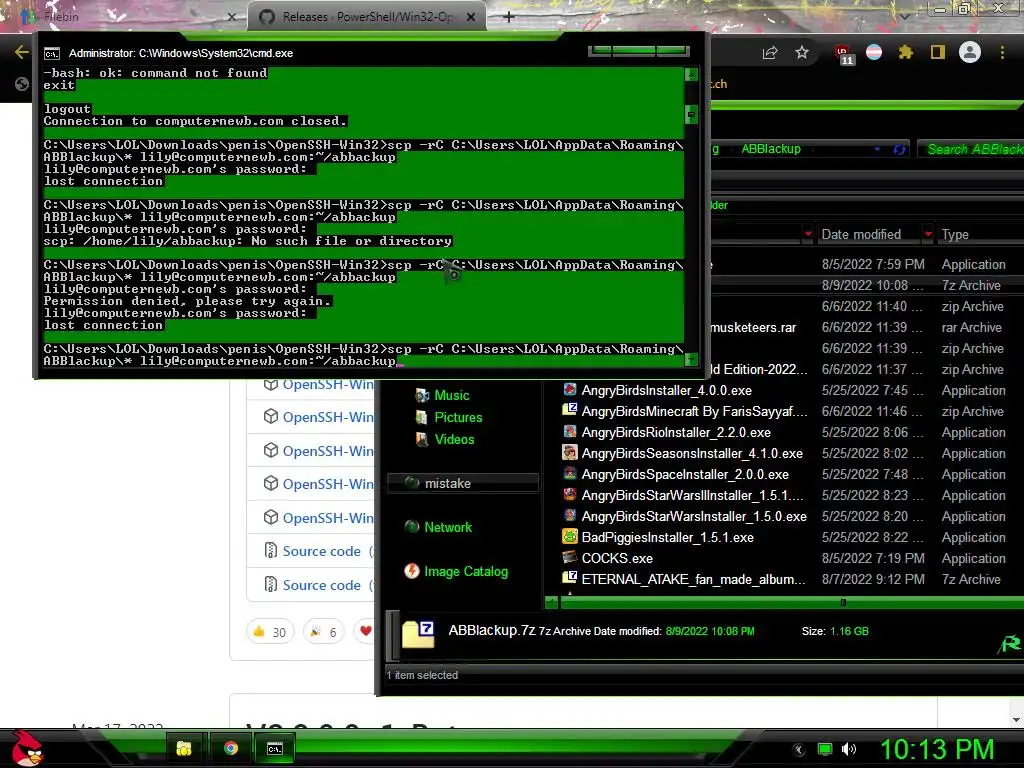Click the network monitor tray icon
Image resolution: width=1024 pixels, height=768 pixels.
pyautogui.click(x=825, y=749)
